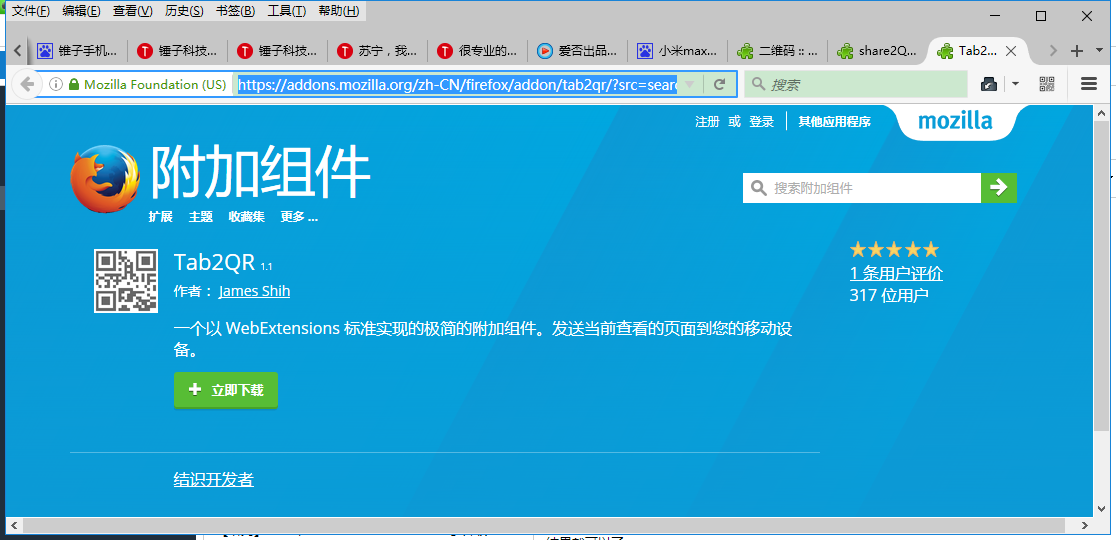Click the back navigation arrow button
The height and width of the screenshot is (540, 1116).
click(x=27, y=84)
